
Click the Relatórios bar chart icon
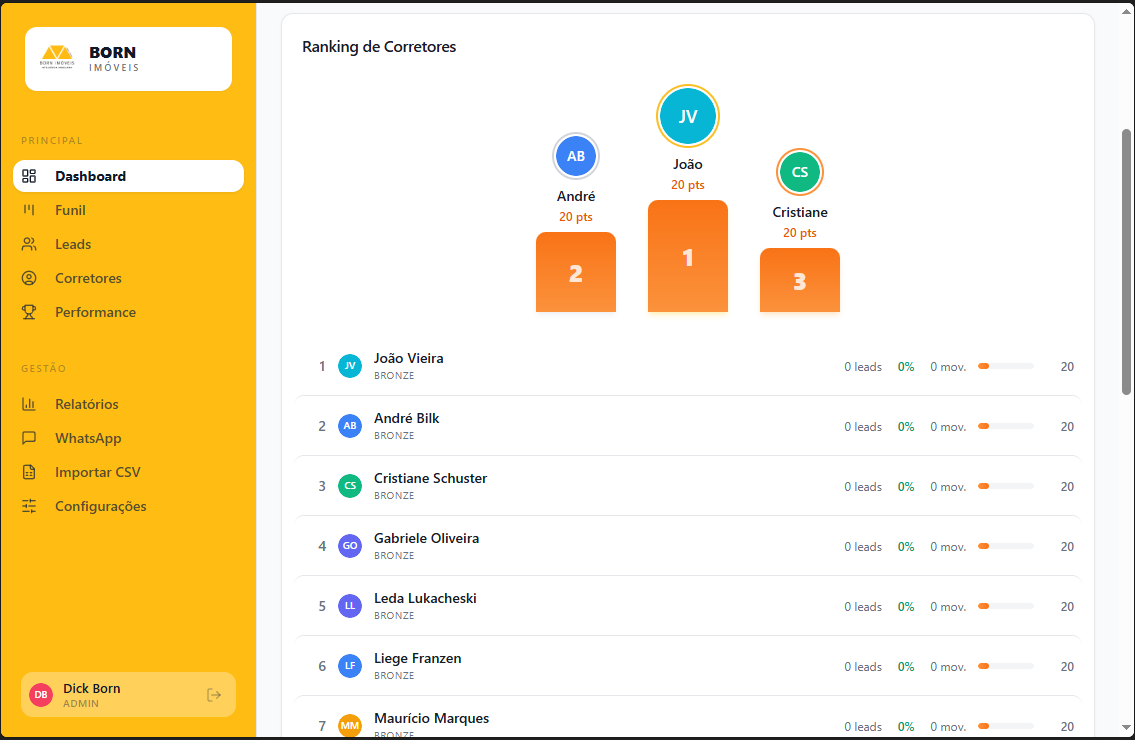pos(27,404)
